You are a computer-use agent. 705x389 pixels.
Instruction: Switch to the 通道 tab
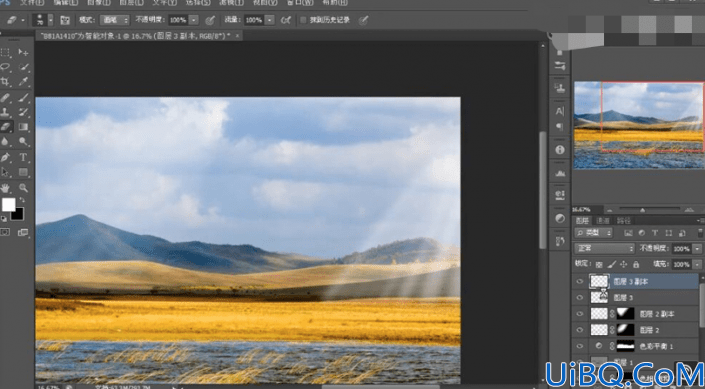(x=602, y=220)
